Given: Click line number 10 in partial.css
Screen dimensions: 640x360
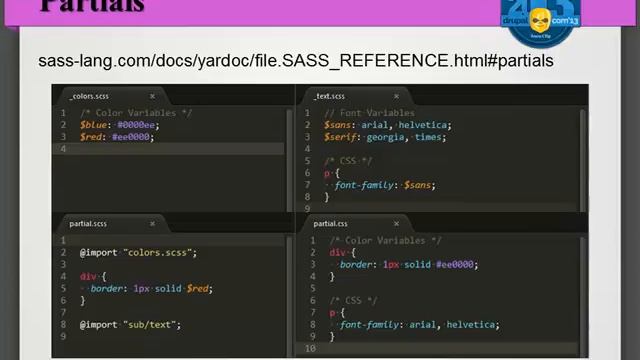Looking at the screenshot, I should (310, 349).
